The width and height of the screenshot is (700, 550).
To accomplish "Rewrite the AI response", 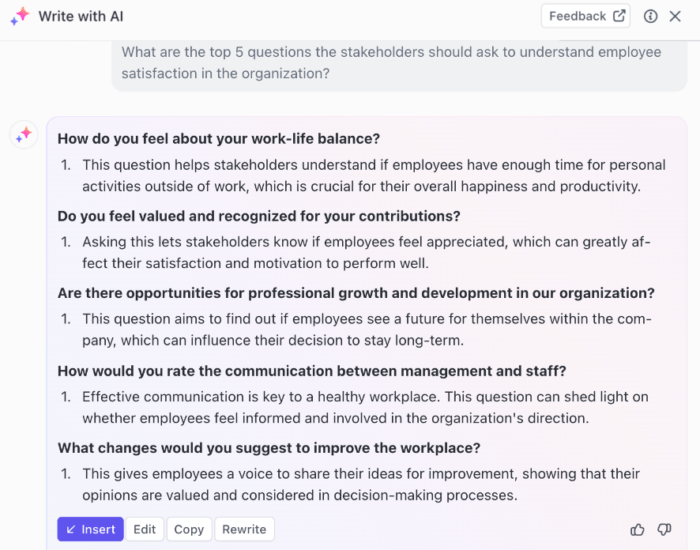I will tap(244, 529).
